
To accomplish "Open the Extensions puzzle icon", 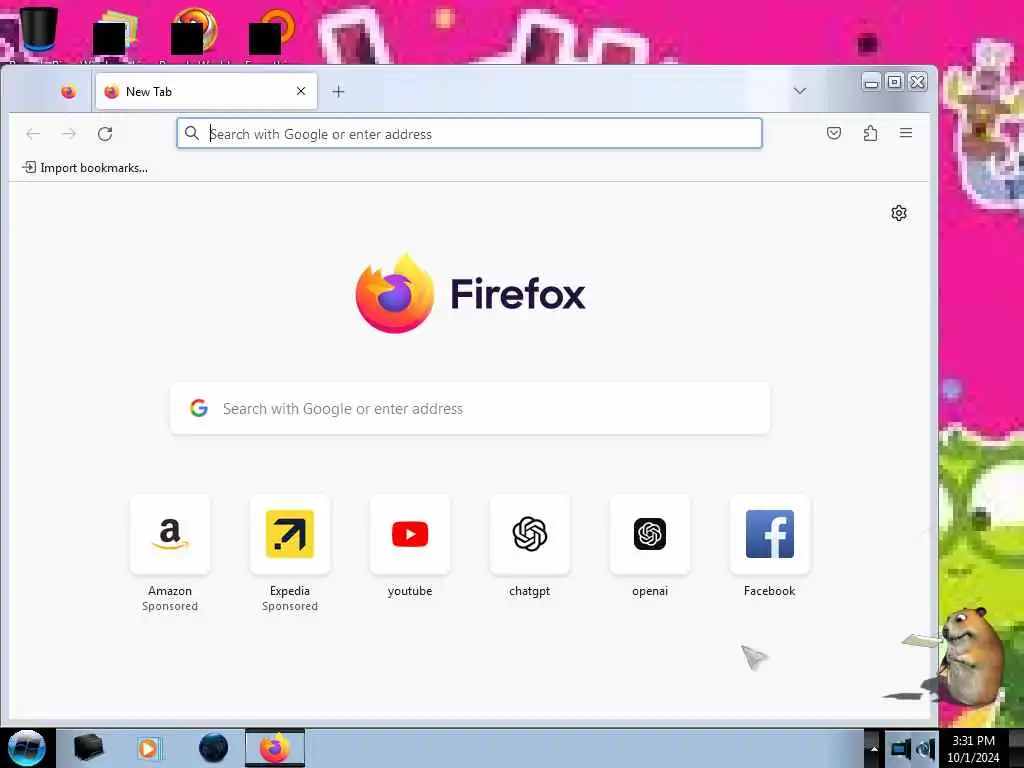I will pyautogui.click(x=871, y=133).
